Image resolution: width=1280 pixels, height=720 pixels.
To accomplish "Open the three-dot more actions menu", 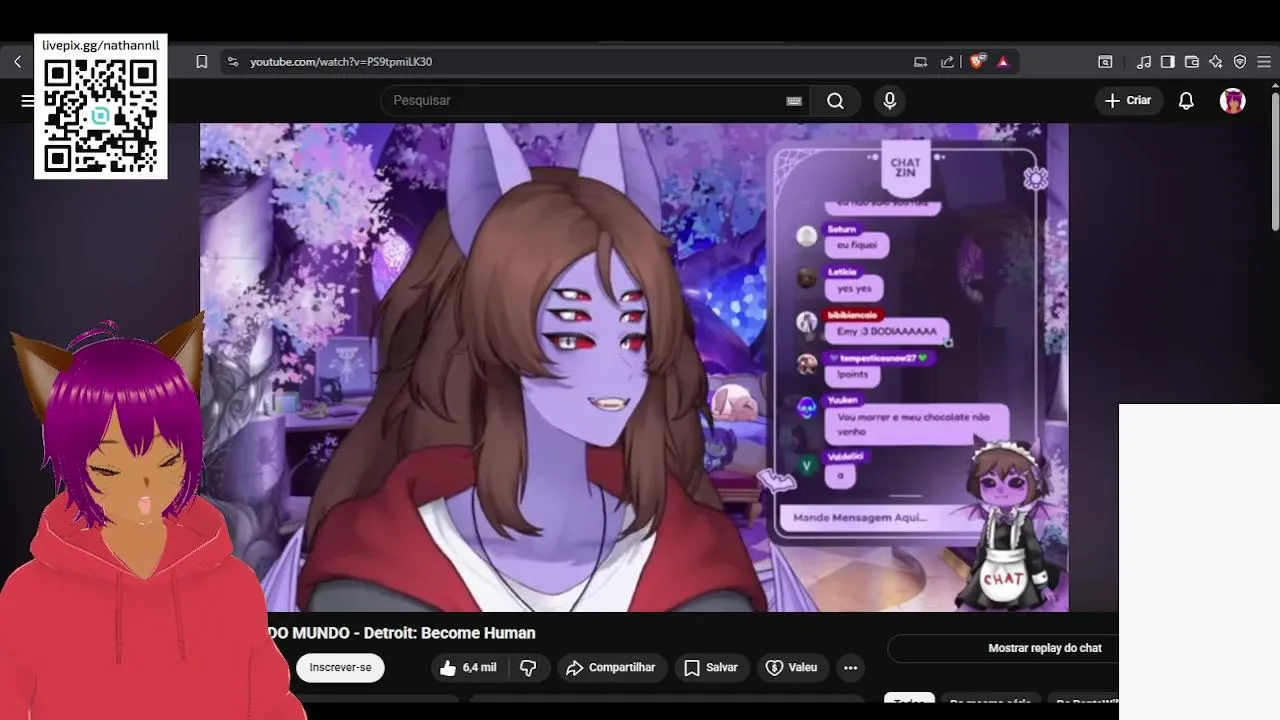I will click(851, 668).
